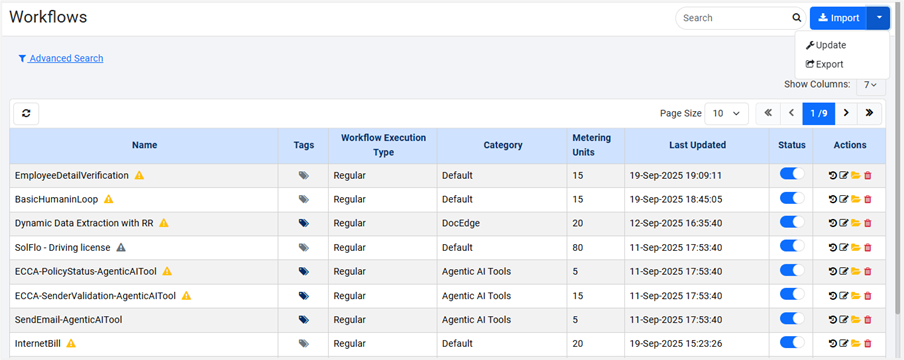
Task: Toggle ECCA-SenderValidation-AgenticAITool status switch
Action: (792, 294)
